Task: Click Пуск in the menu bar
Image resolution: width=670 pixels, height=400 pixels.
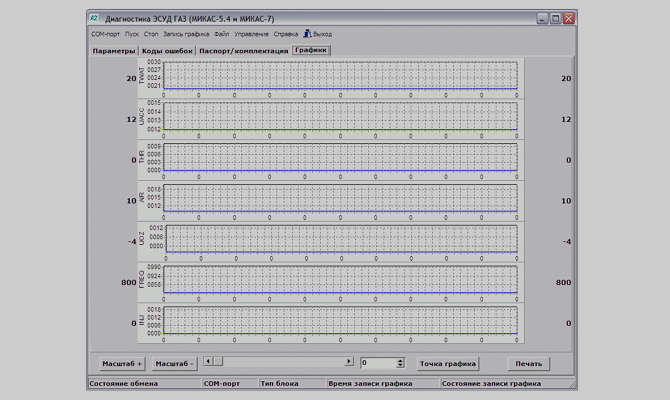Action: coord(132,34)
